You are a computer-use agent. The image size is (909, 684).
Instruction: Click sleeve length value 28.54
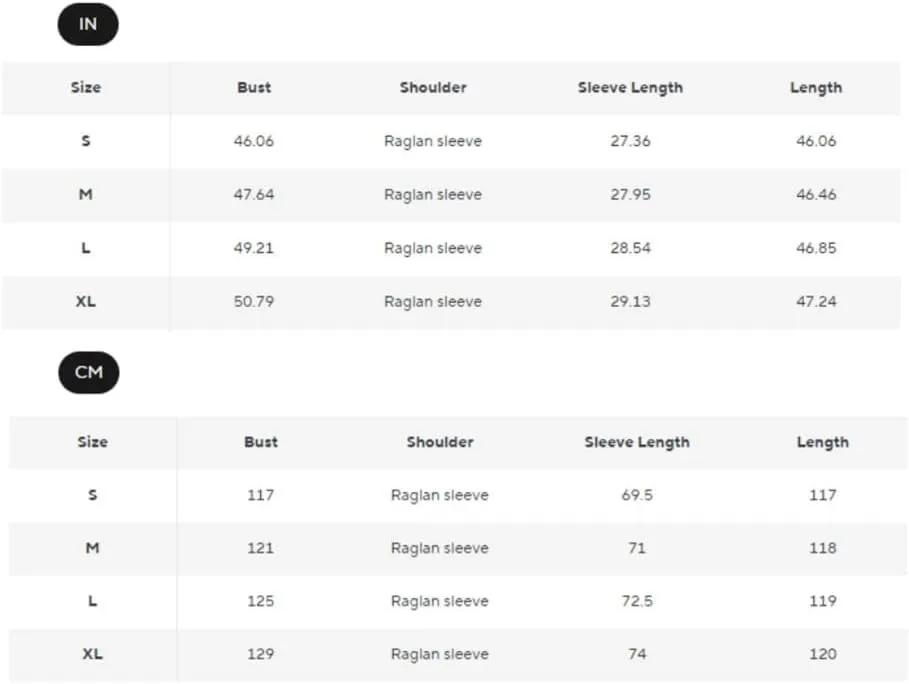(630, 248)
